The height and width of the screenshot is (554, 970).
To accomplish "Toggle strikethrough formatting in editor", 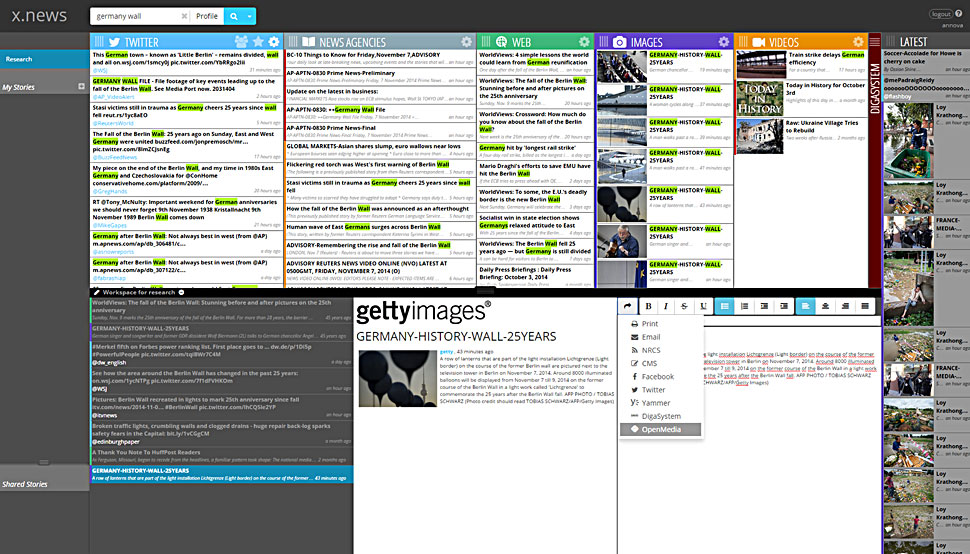I will tap(684, 306).
